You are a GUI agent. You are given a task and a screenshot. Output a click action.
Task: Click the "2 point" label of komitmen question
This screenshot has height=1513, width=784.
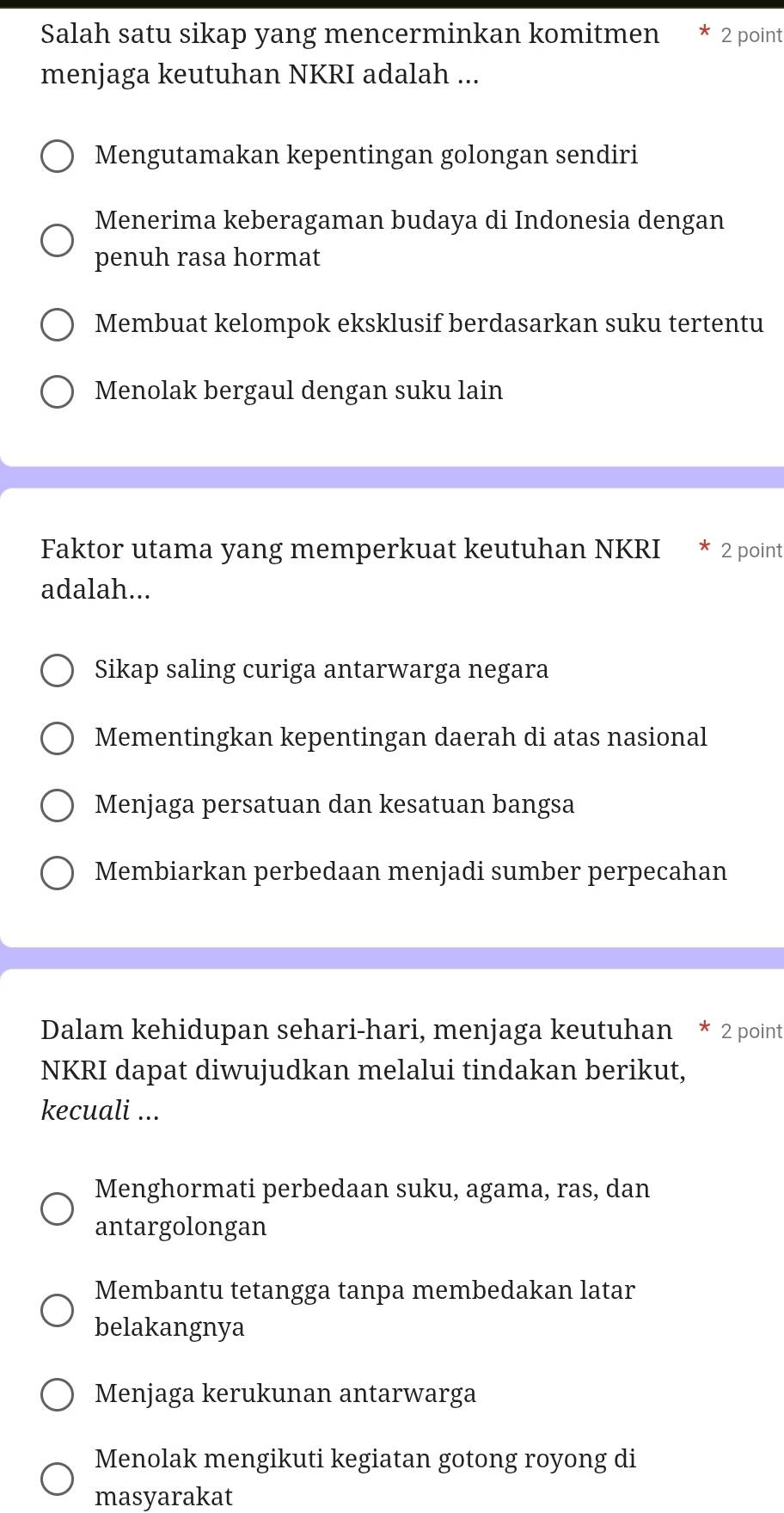pos(751,35)
